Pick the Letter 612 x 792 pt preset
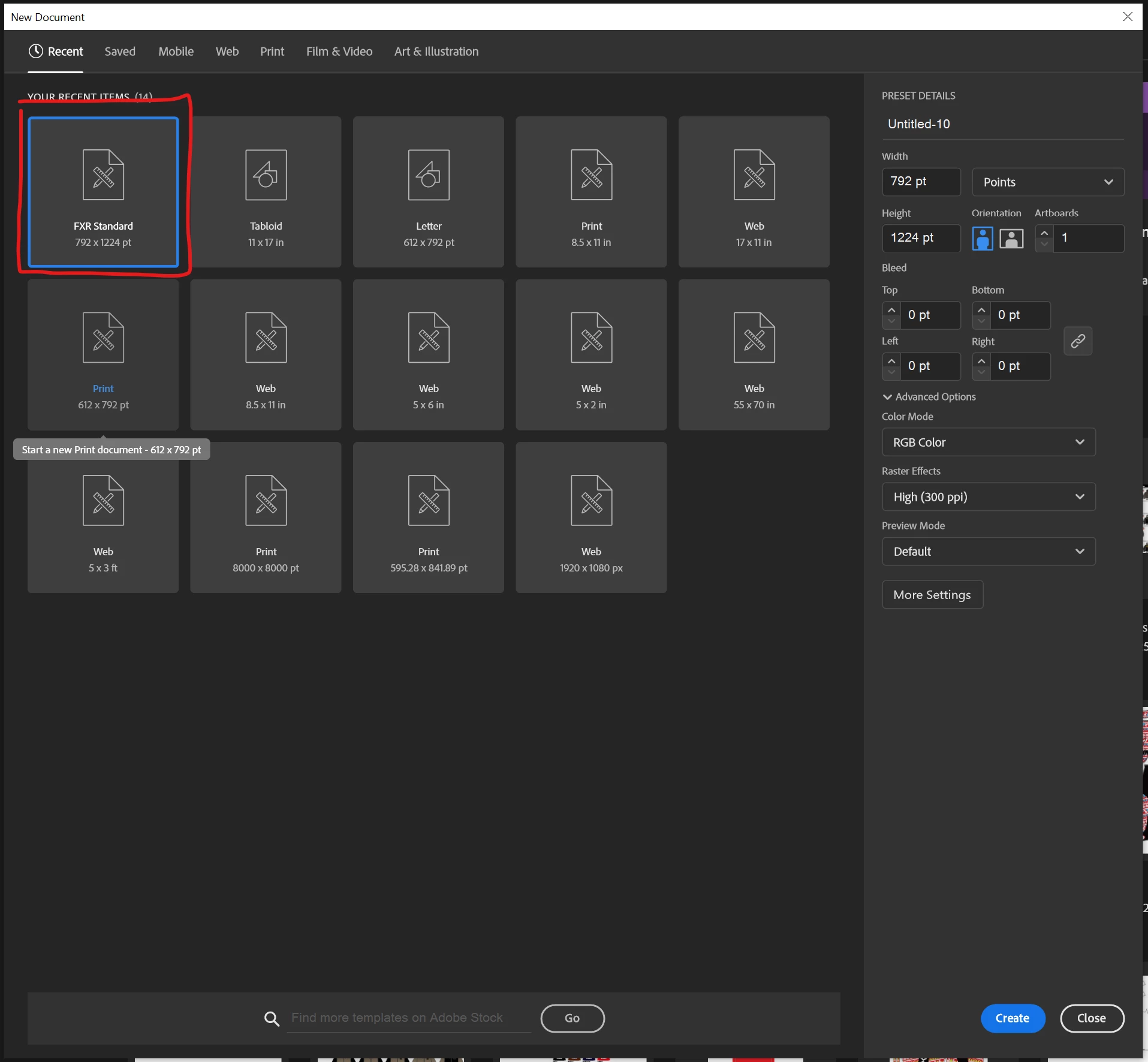Viewport: 1148px width, 1062px height. tap(429, 192)
